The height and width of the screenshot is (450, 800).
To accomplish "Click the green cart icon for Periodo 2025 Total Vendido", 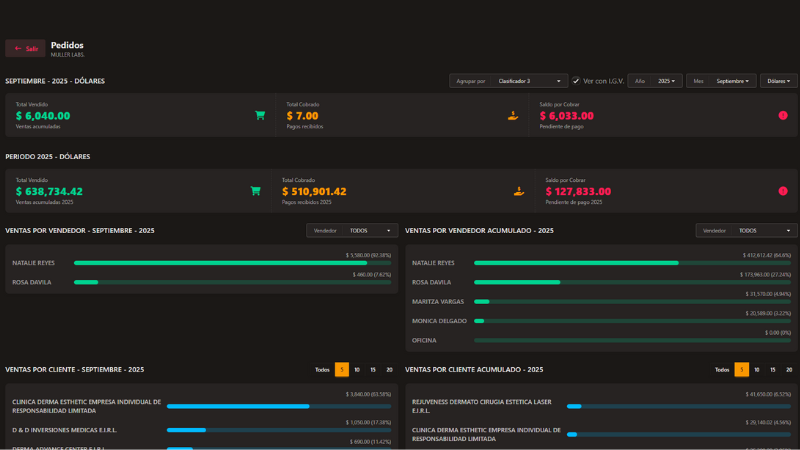I will [x=255, y=191].
